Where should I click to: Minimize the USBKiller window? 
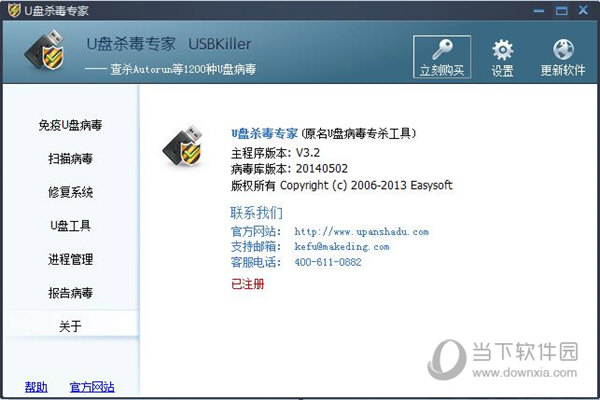coord(539,10)
